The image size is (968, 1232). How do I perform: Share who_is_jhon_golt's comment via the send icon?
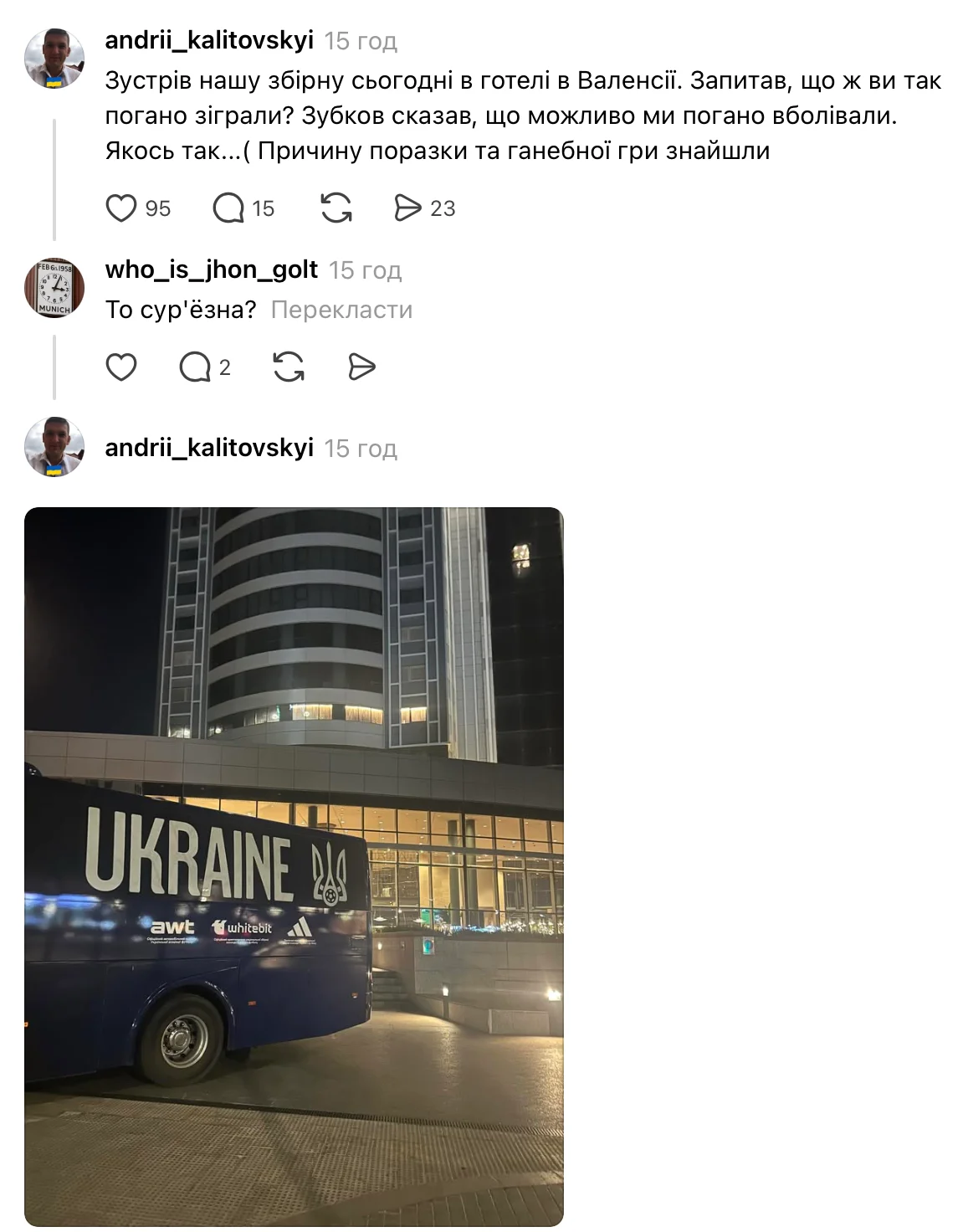pos(361,367)
